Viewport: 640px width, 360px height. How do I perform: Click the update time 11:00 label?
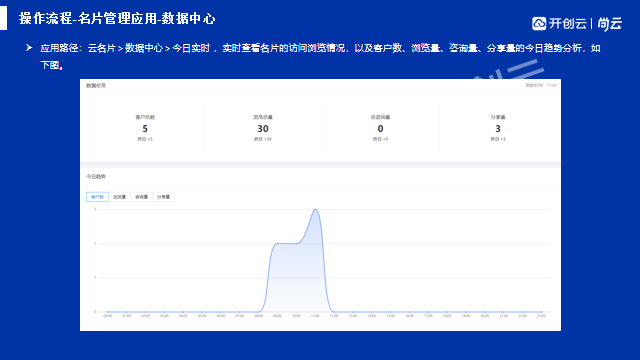541,85
